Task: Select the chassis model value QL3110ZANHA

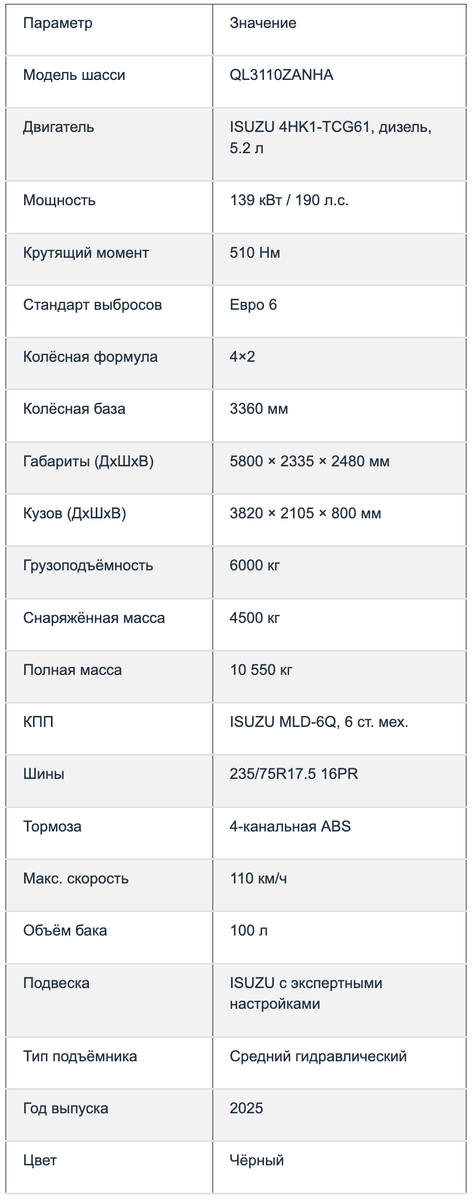Action: [x=282, y=75]
